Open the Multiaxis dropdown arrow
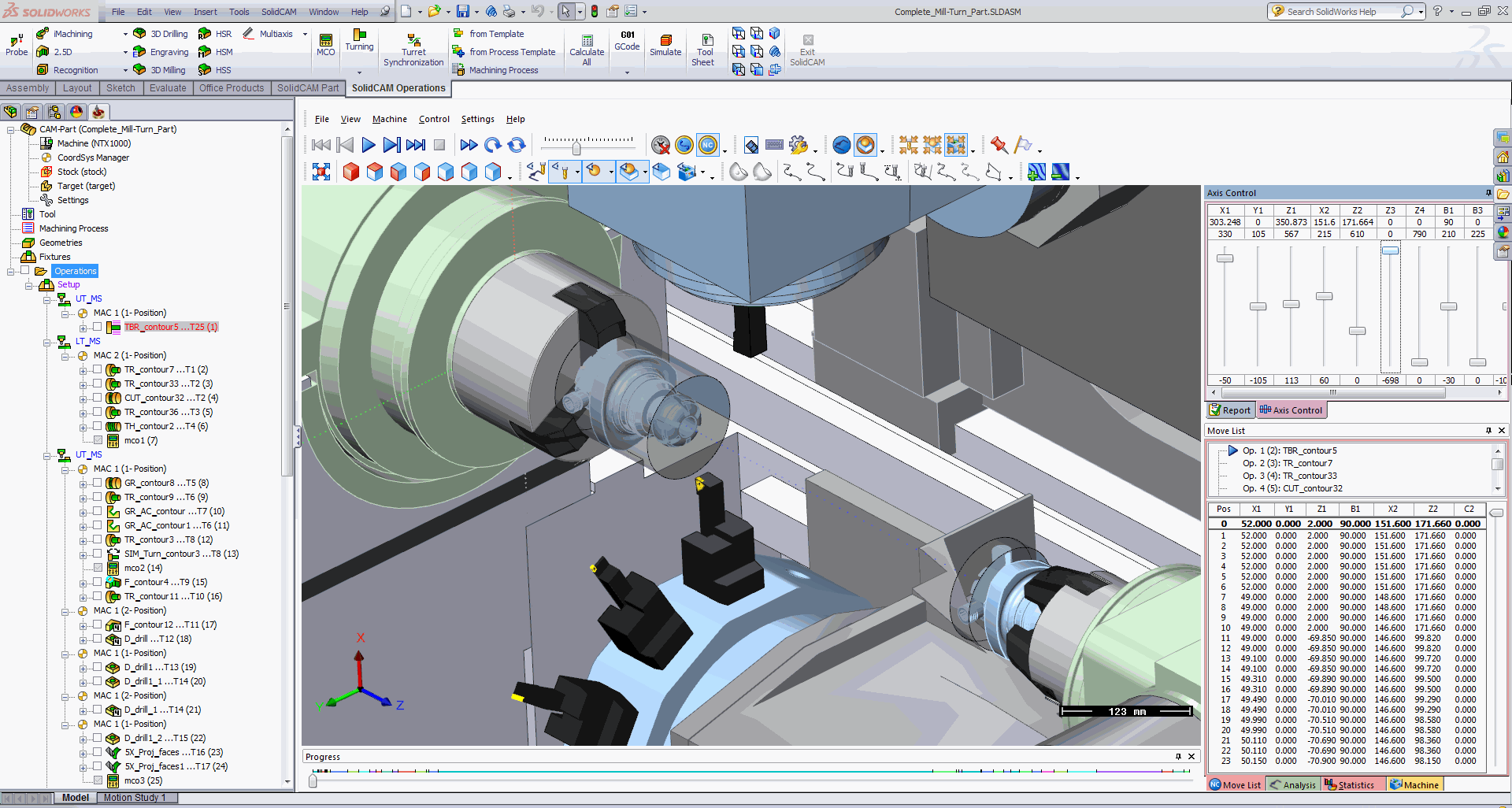This screenshot has height=808, width=1512. (x=306, y=35)
